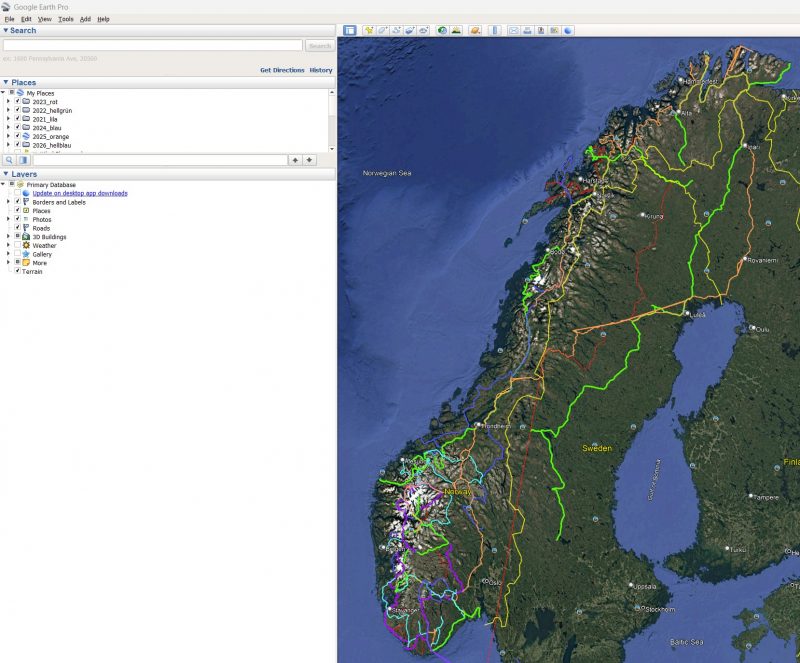Image resolution: width=800 pixels, height=663 pixels.
Task: Expand the 2023_rot folder
Action: 8,102
